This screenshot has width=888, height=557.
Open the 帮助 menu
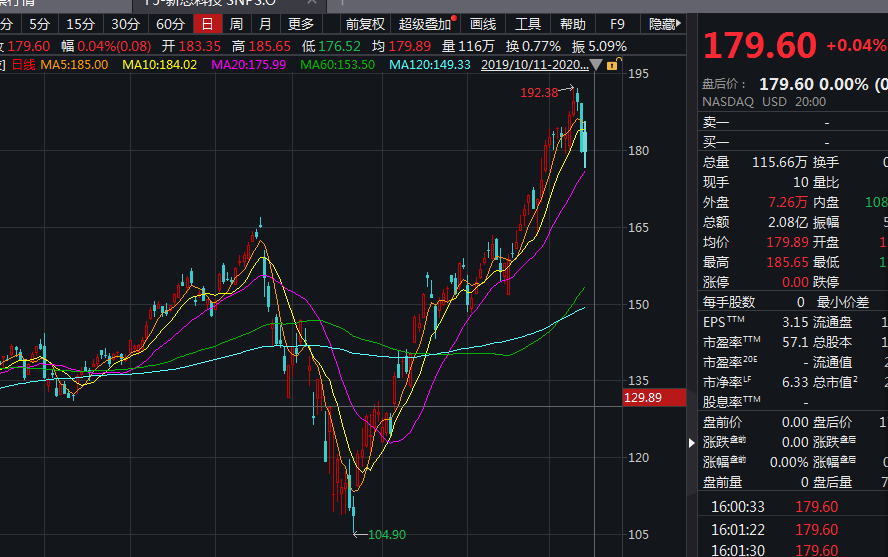point(573,24)
